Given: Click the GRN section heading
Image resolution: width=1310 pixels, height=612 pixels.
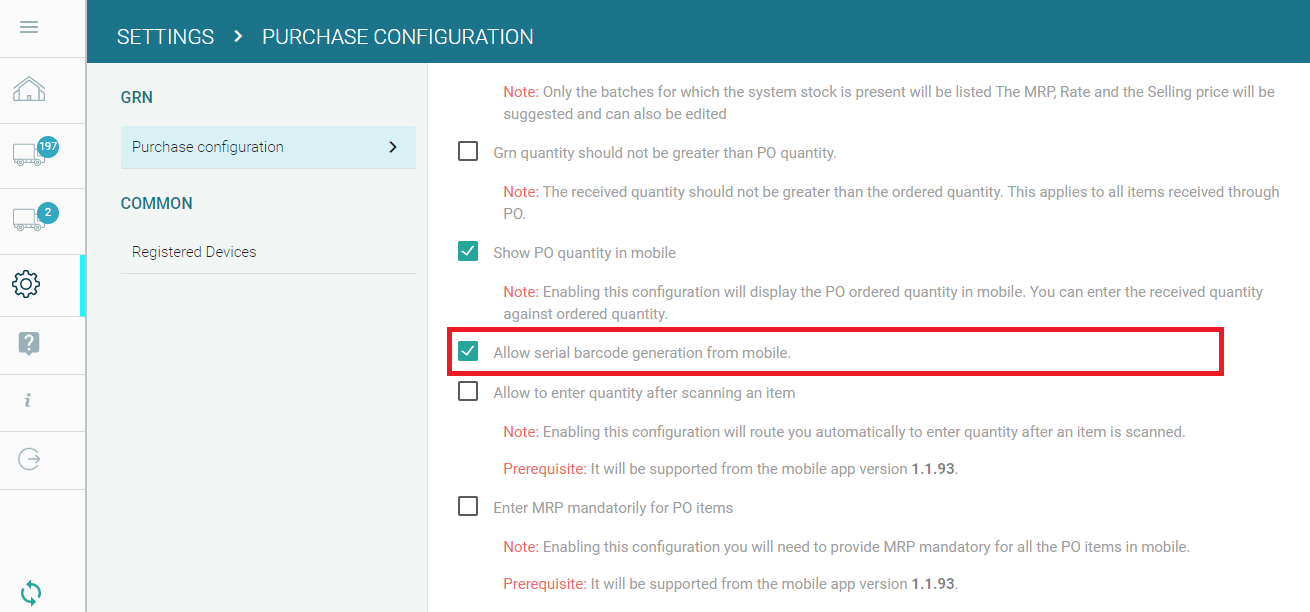Looking at the screenshot, I should point(137,97).
